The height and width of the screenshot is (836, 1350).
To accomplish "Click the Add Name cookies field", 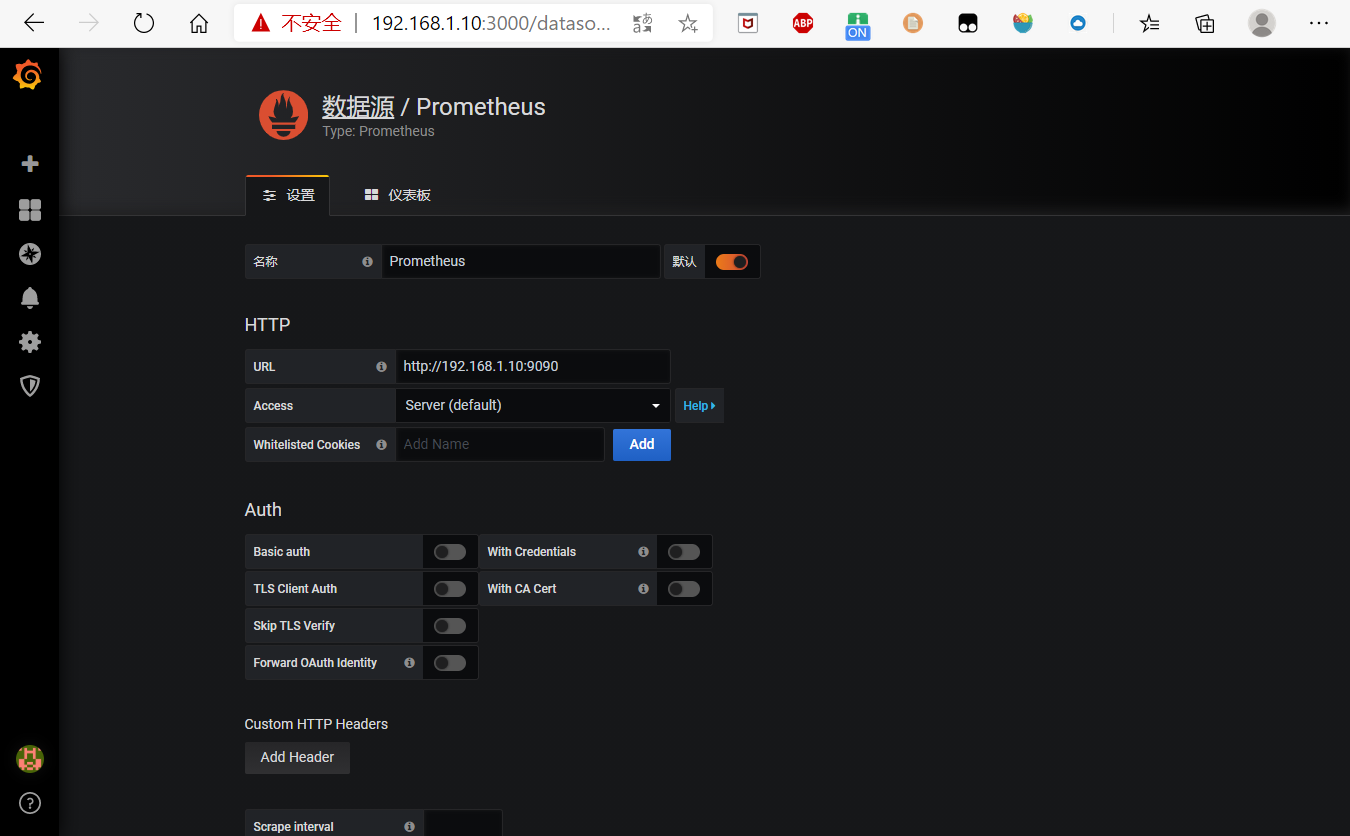I will (x=500, y=445).
